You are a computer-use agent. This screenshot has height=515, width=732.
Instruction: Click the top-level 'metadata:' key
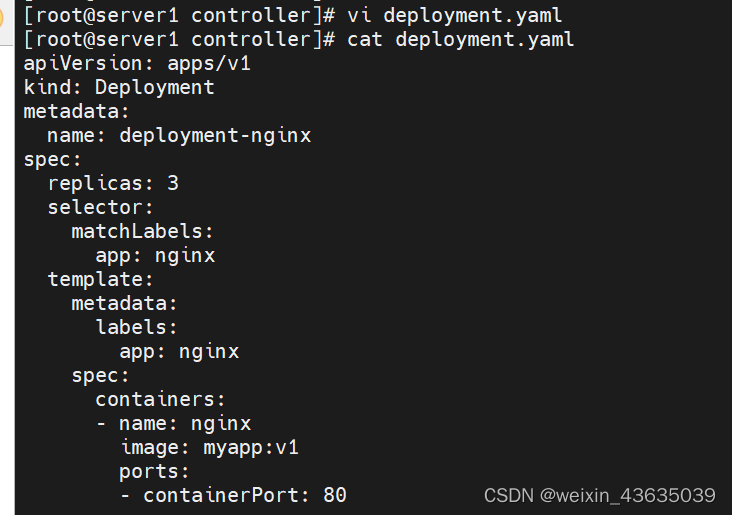pyautogui.click(x=76, y=112)
